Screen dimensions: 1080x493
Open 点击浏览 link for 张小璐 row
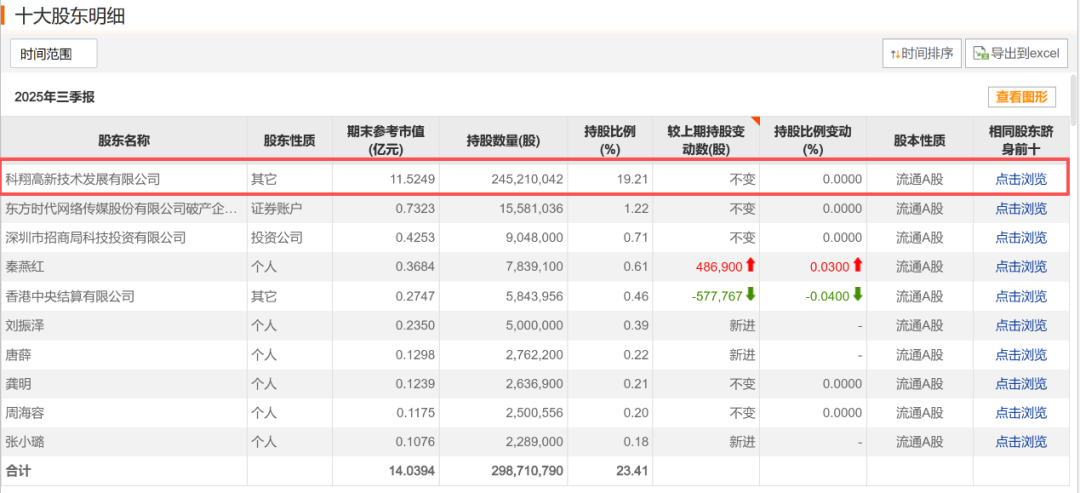[1021, 441]
